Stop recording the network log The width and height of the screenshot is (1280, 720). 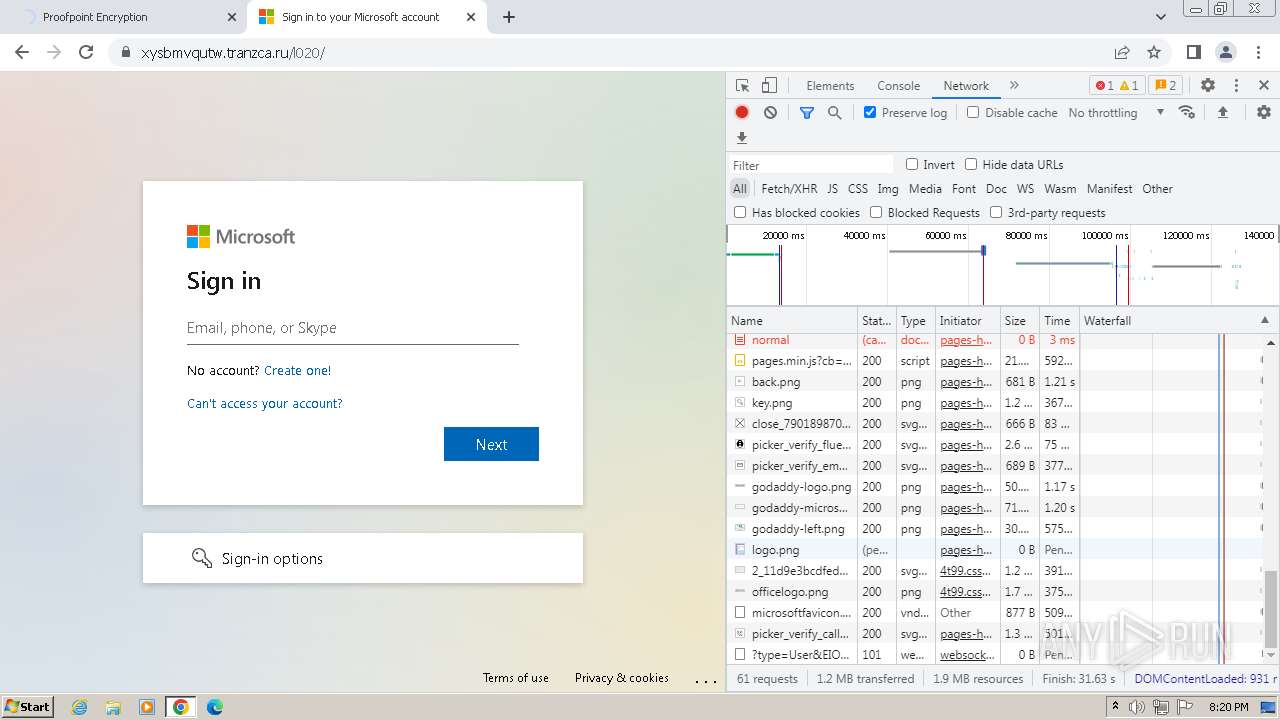pos(742,113)
